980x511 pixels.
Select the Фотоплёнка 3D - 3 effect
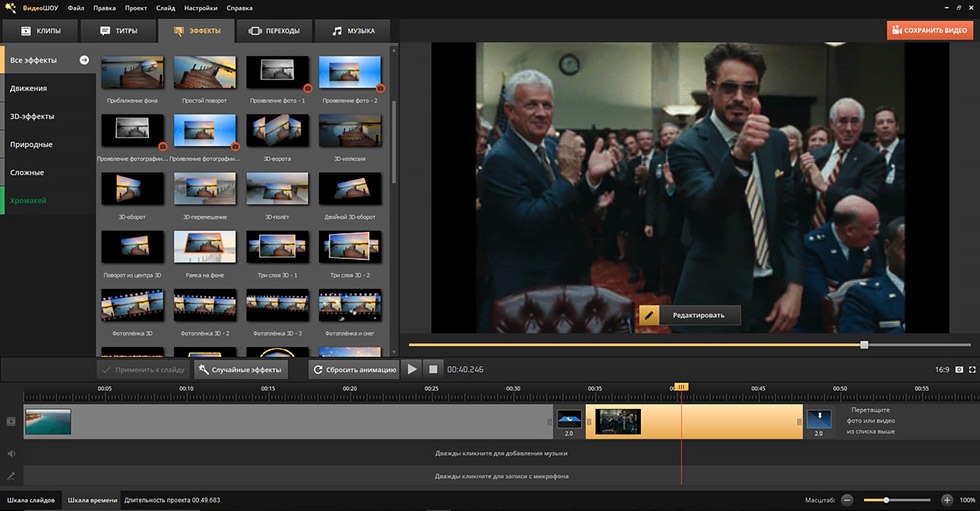(x=278, y=305)
